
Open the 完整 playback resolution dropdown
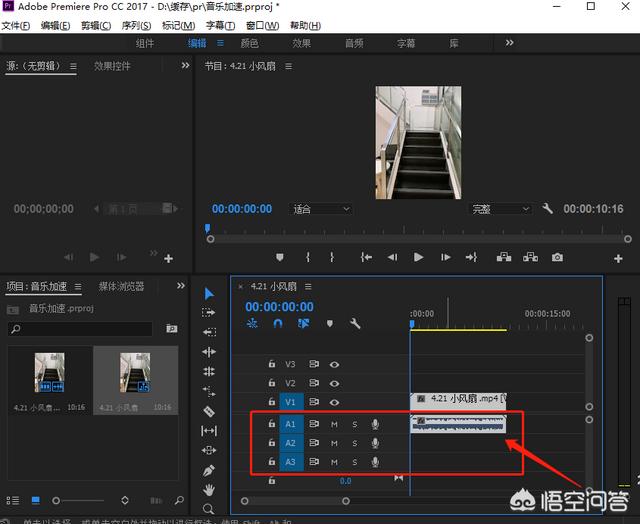(x=500, y=209)
